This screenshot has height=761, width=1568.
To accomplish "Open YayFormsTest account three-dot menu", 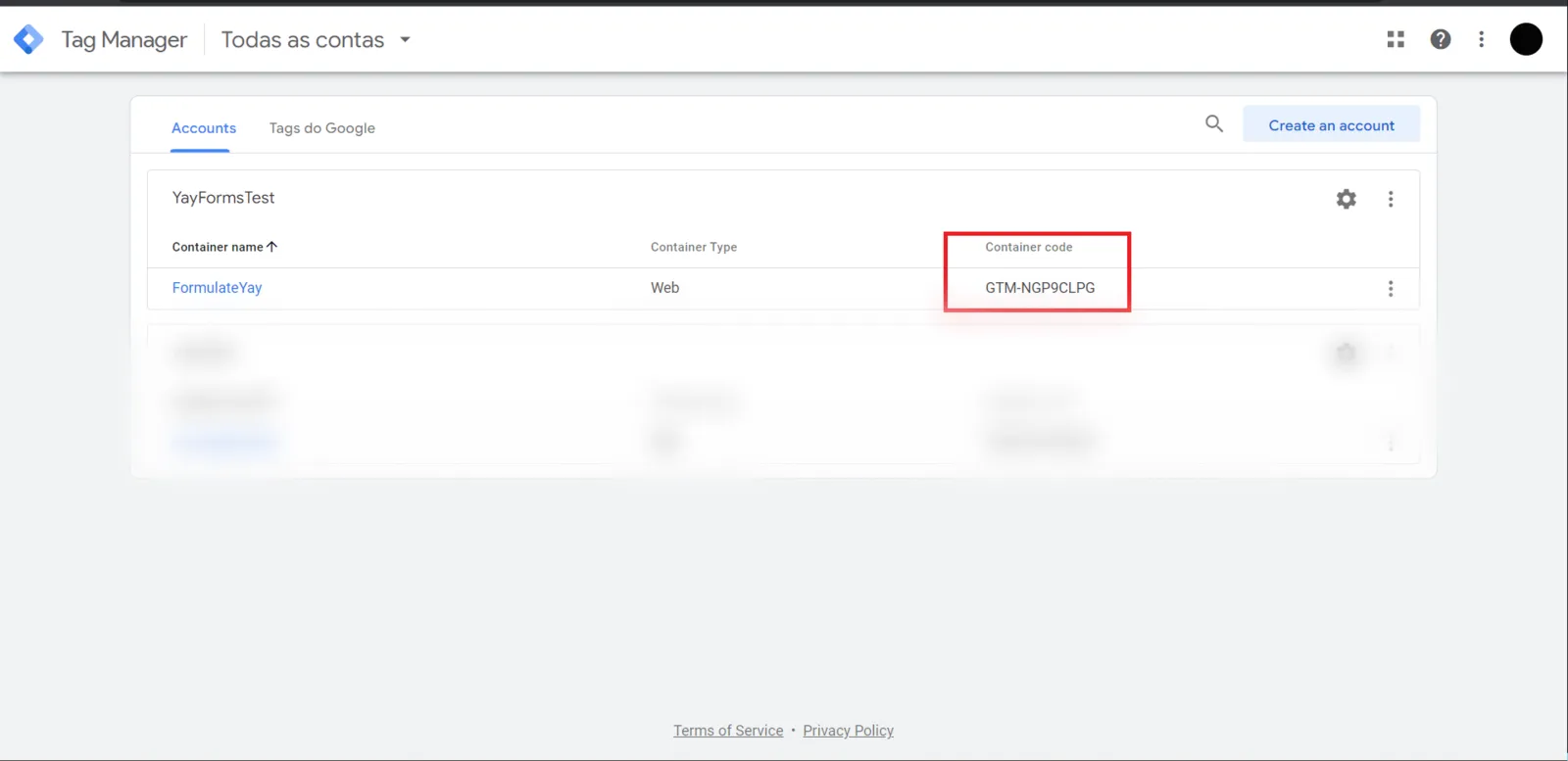I will [1390, 199].
